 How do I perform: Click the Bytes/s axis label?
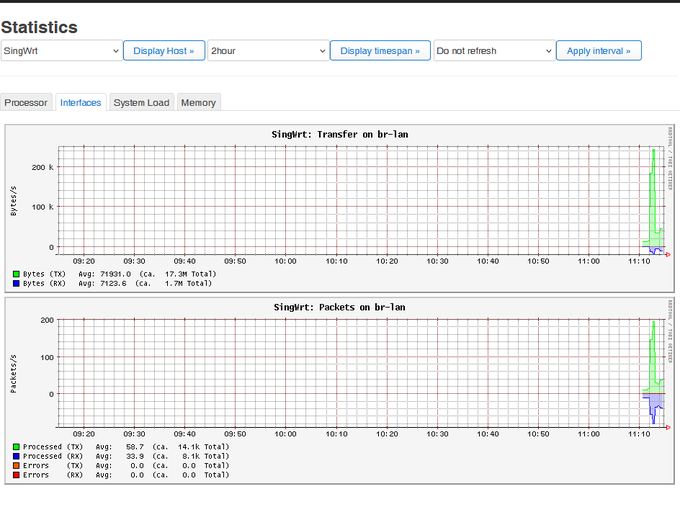coord(13,201)
